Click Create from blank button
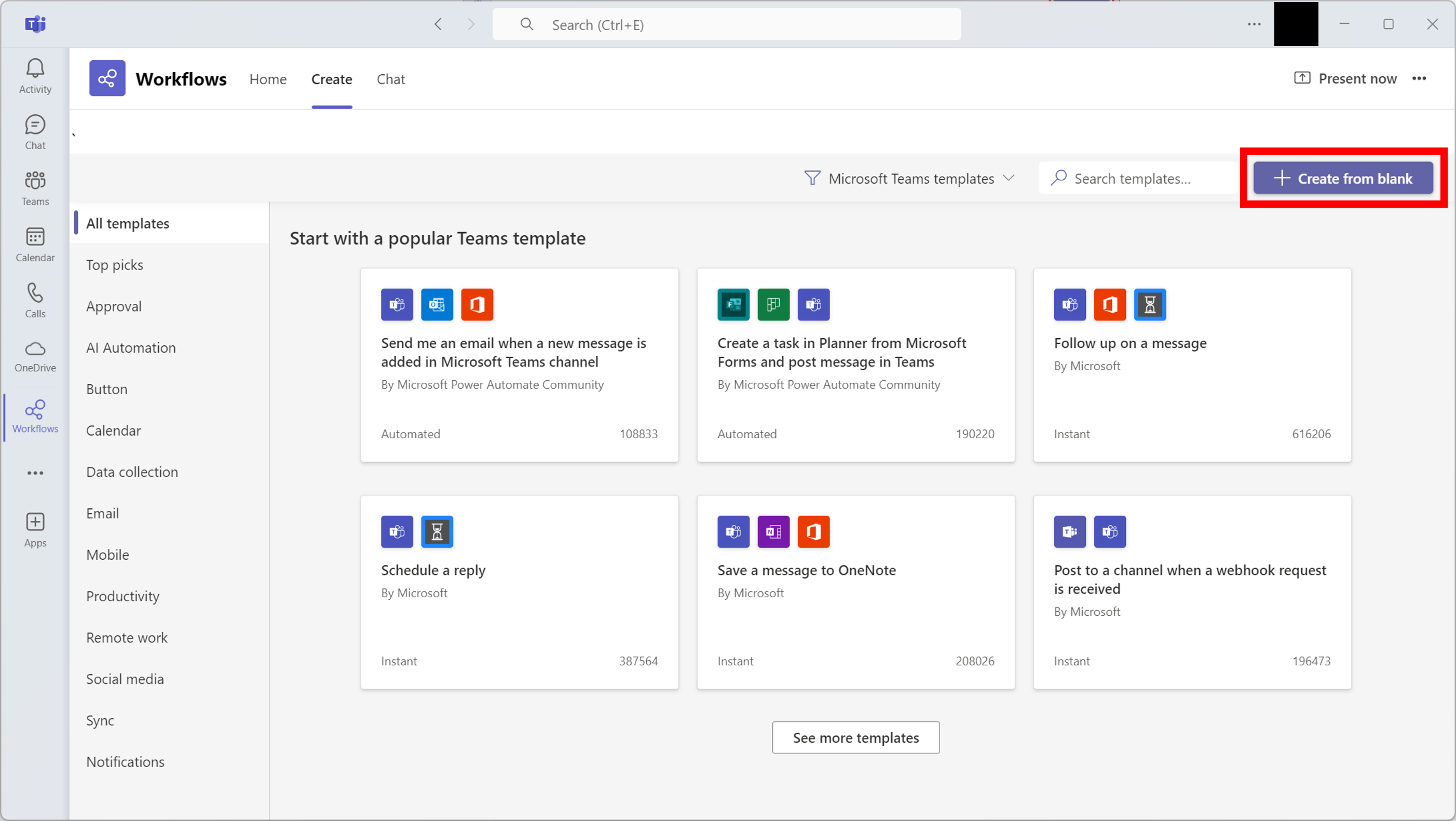 (1343, 178)
